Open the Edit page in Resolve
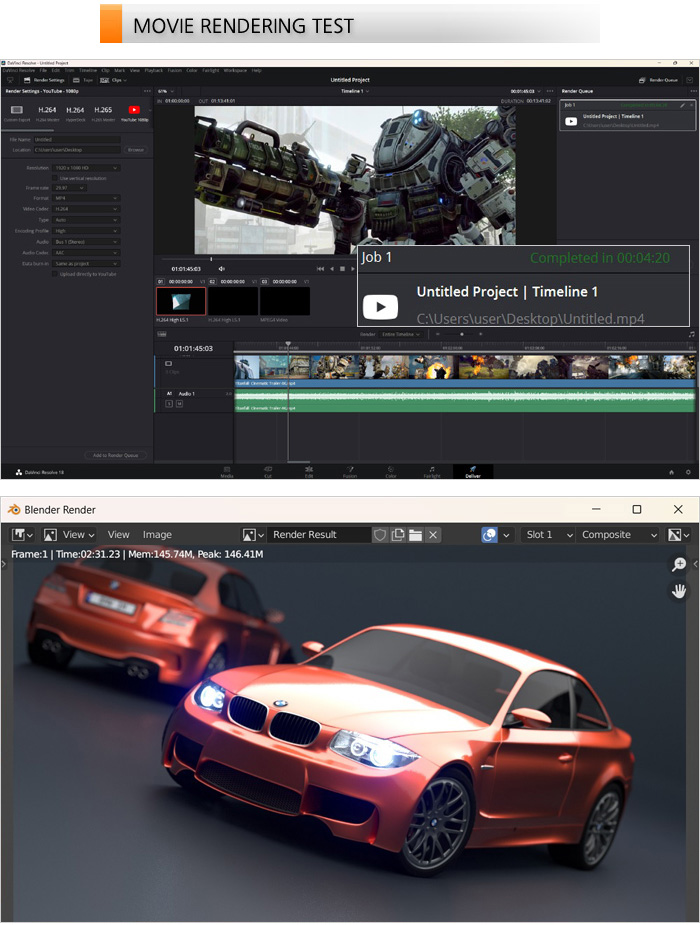This screenshot has height=925, width=700. click(308, 471)
